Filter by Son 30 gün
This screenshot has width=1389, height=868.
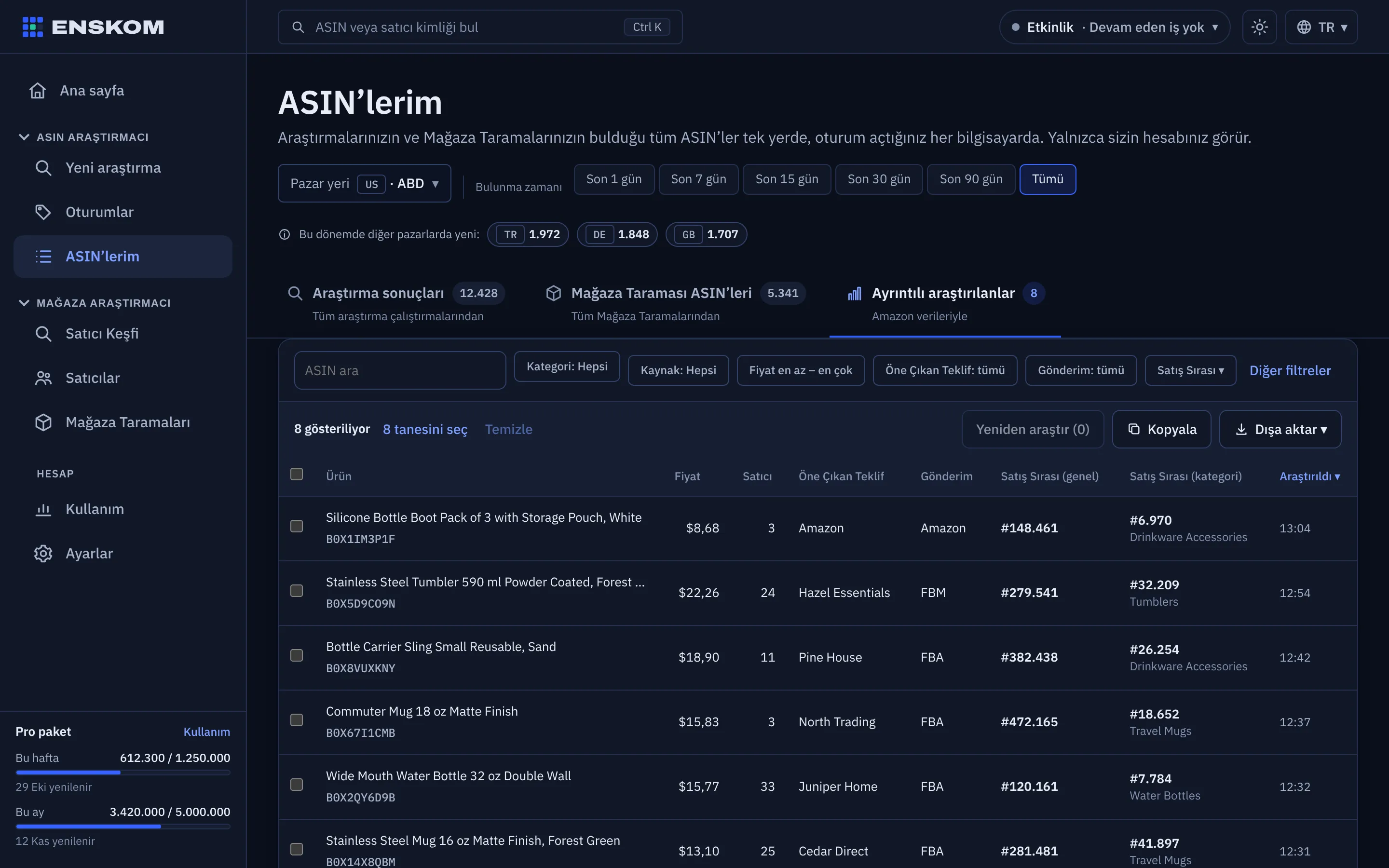(x=879, y=179)
